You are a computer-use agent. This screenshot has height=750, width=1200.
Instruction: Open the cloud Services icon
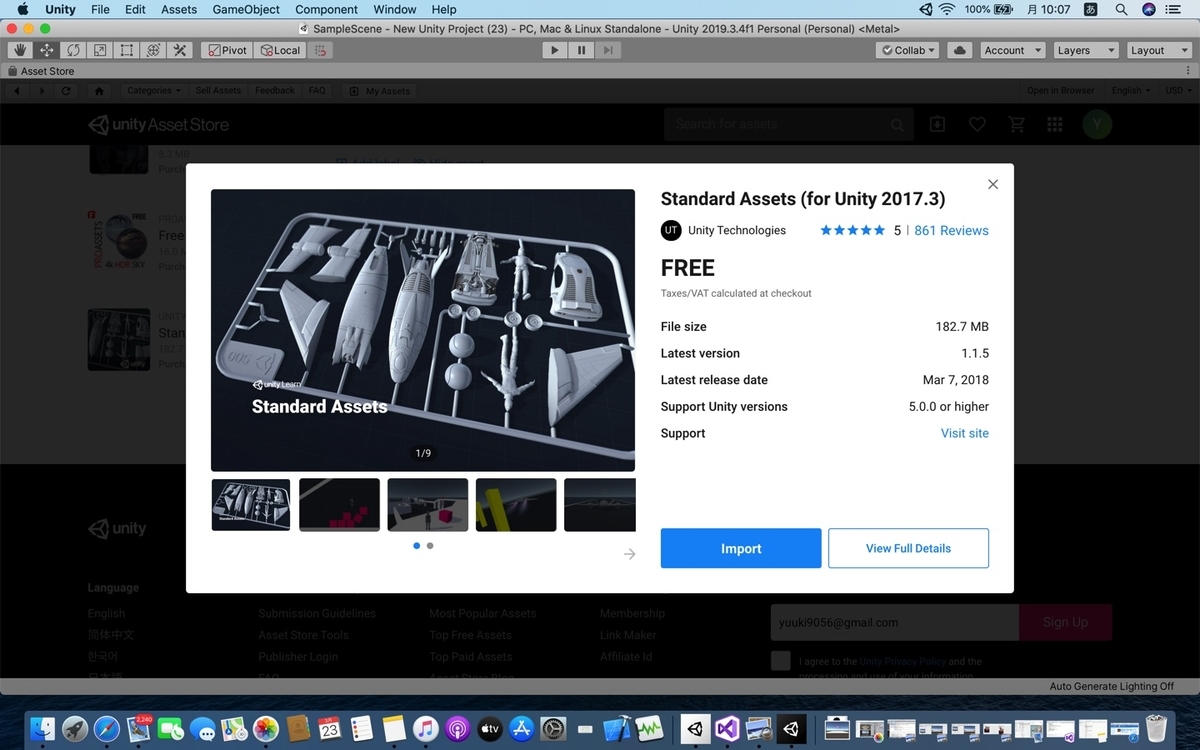tap(960, 50)
